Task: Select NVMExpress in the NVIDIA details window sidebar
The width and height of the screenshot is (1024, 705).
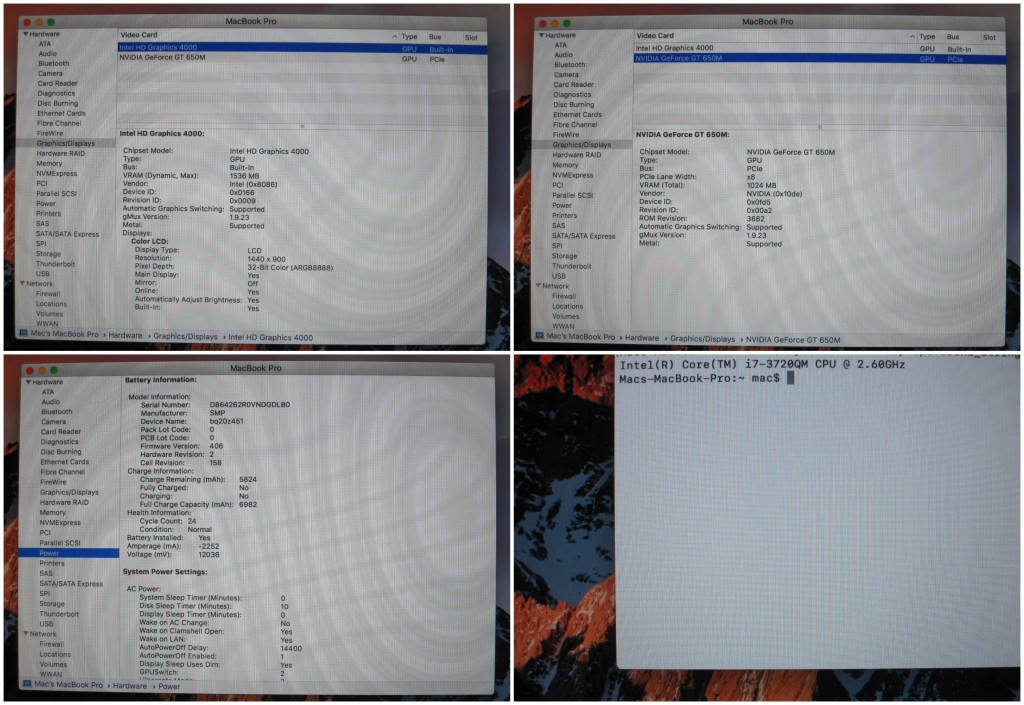Action: coord(573,176)
